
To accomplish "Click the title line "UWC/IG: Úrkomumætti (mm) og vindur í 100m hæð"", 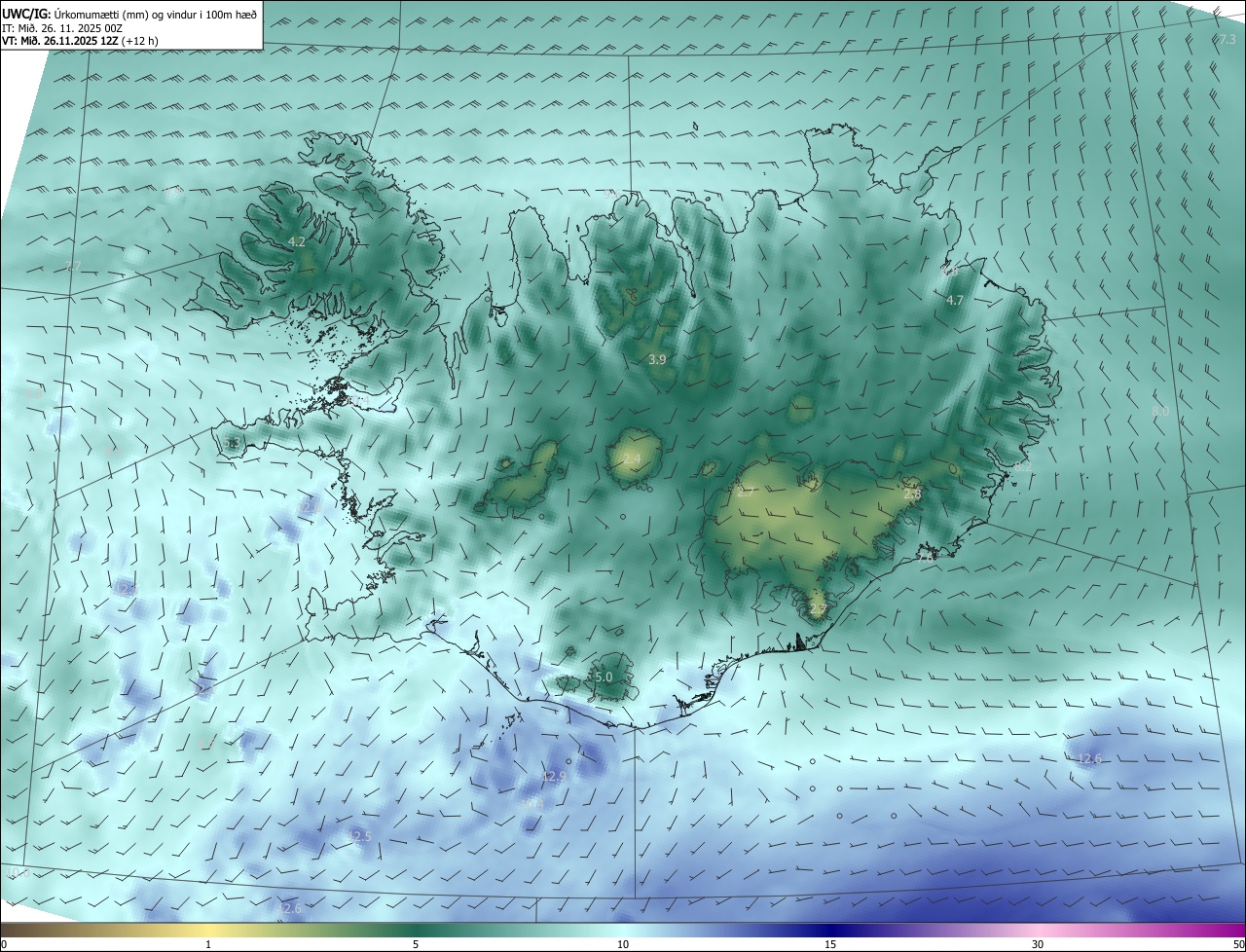I will [129, 14].
